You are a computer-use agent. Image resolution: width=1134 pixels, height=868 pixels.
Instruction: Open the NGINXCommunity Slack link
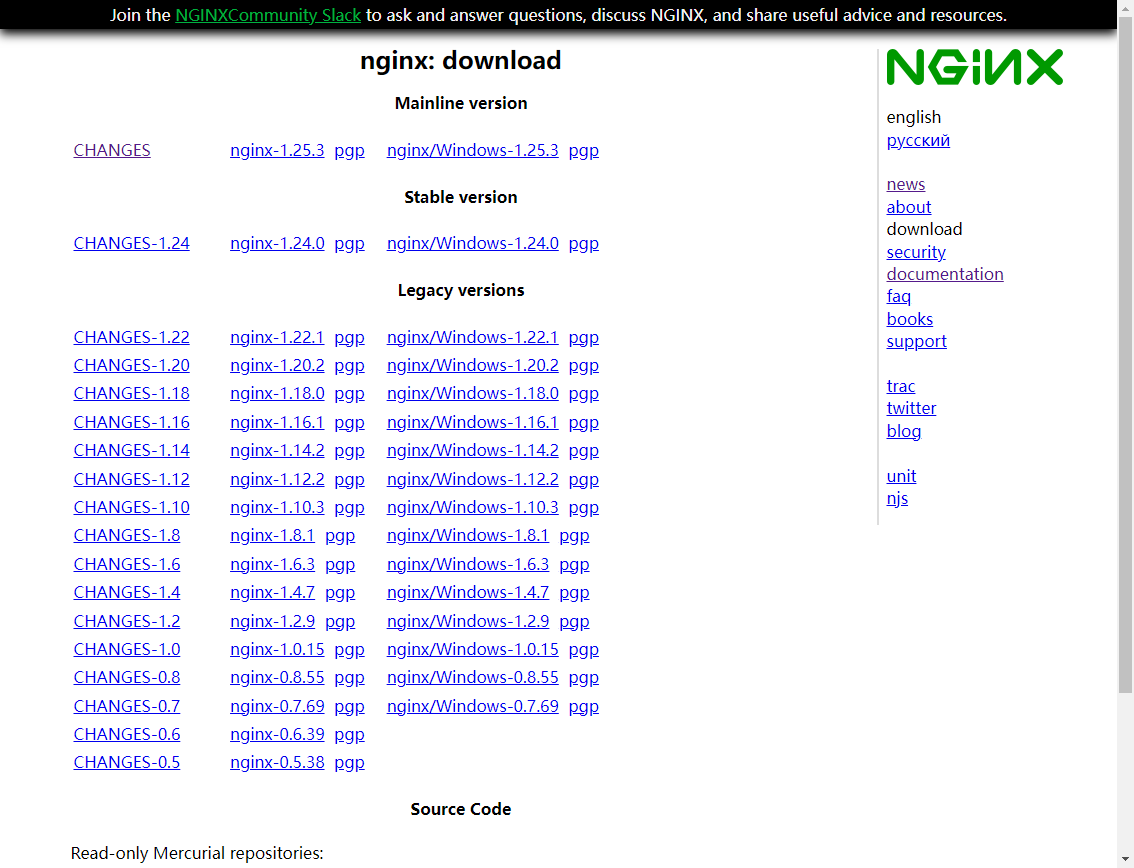pyautogui.click(x=268, y=15)
